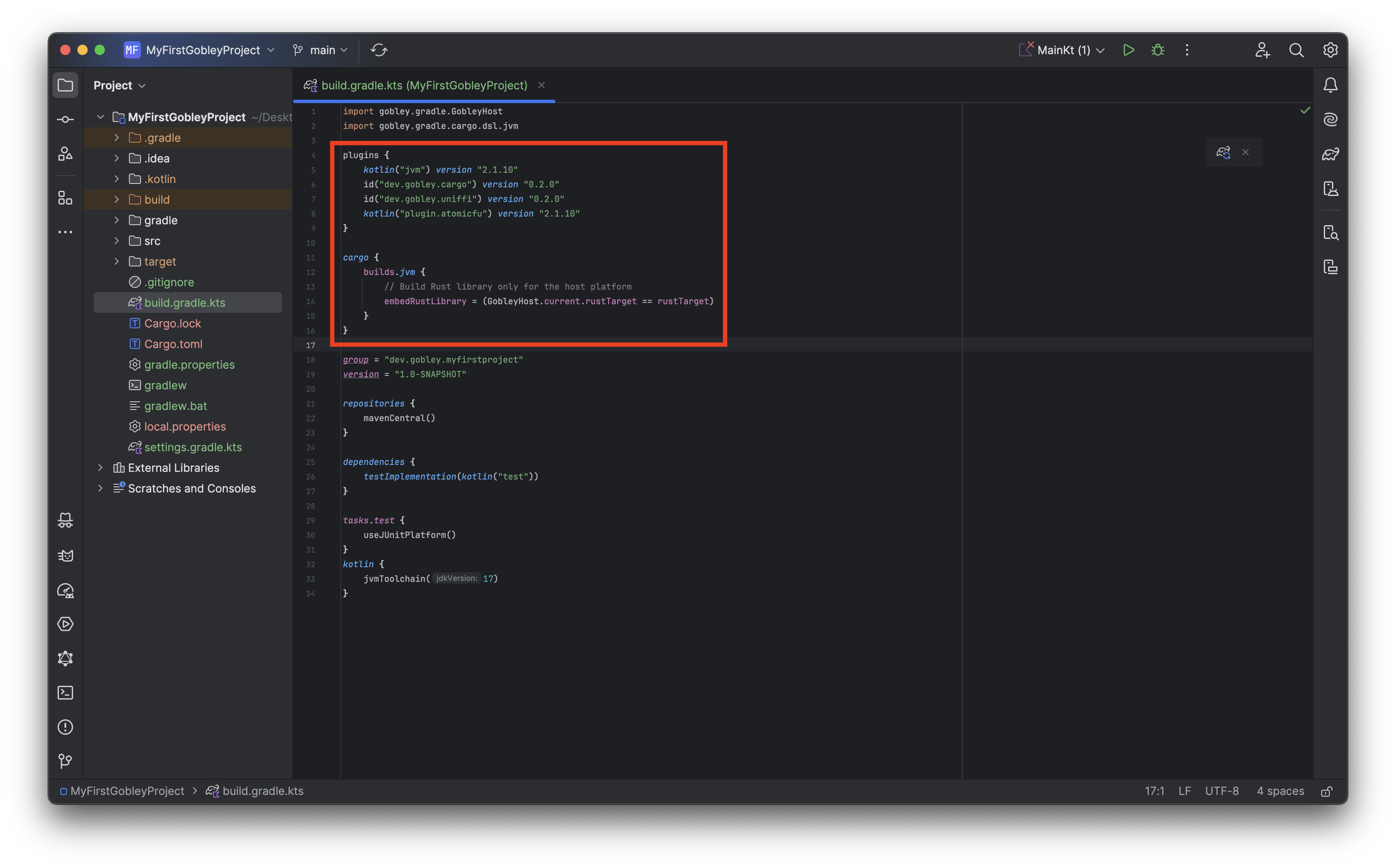Click the 4 spaces indent indicator

pos(1280,791)
